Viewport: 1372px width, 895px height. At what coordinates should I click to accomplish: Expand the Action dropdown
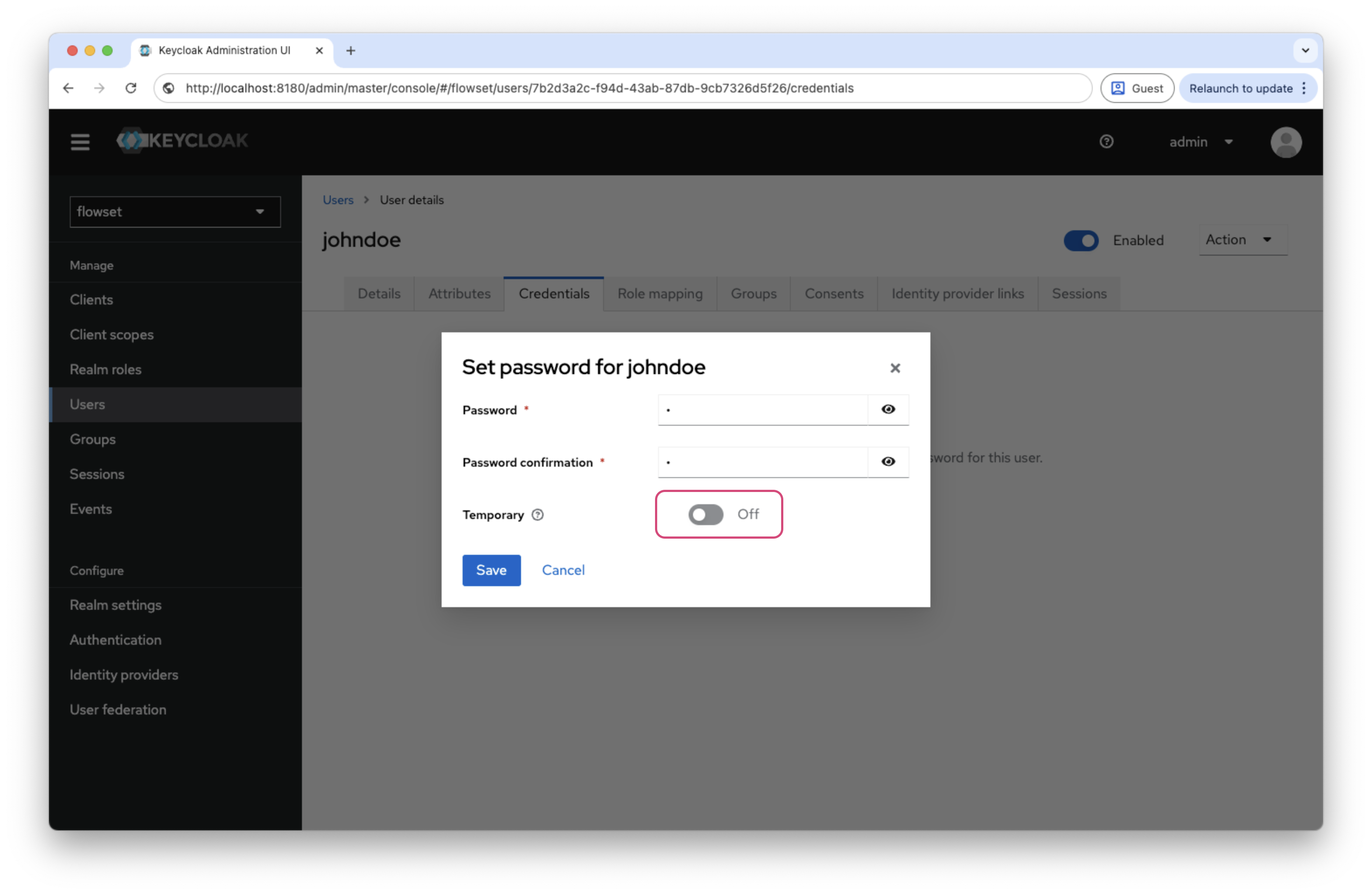(1242, 240)
